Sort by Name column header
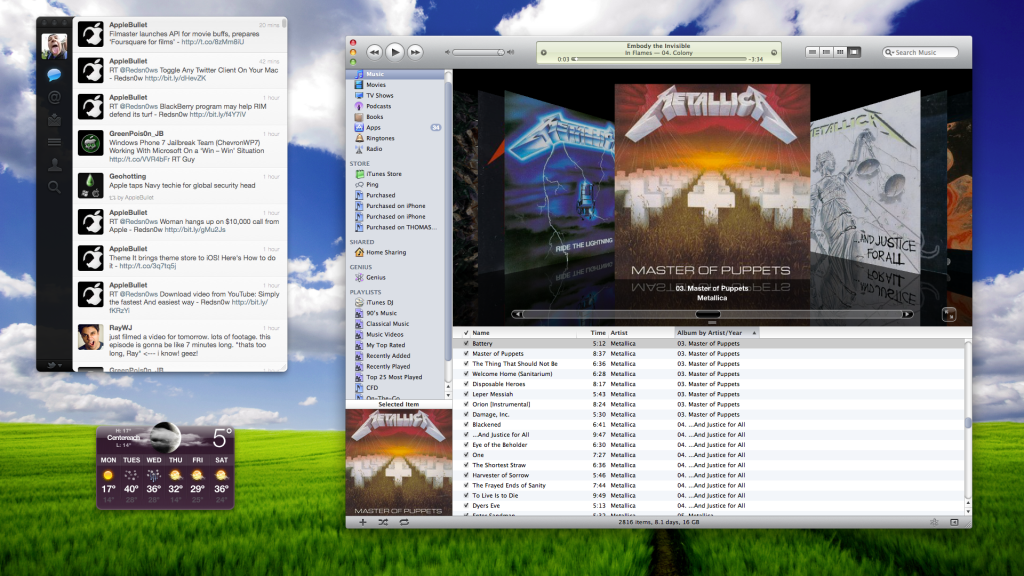This screenshot has height=576, width=1024. (522, 332)
